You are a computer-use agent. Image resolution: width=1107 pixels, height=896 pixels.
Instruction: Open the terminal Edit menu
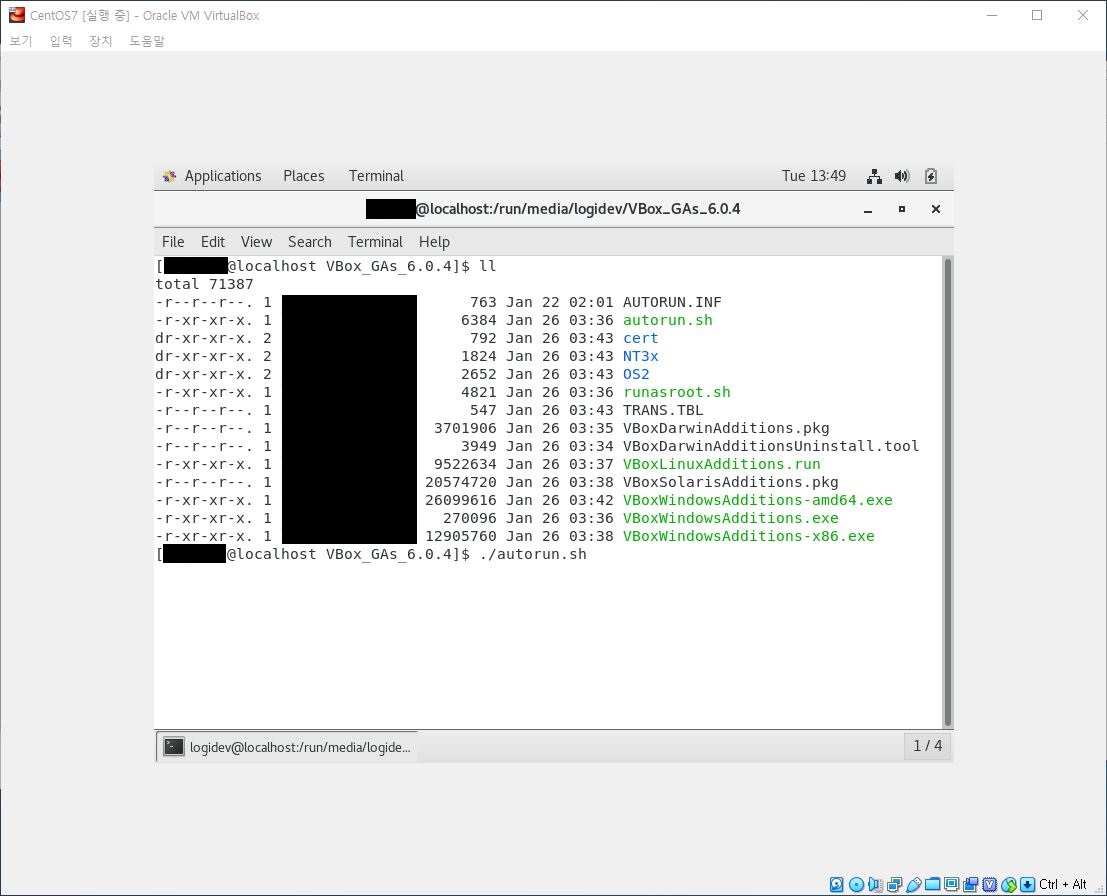pos(213,241)
